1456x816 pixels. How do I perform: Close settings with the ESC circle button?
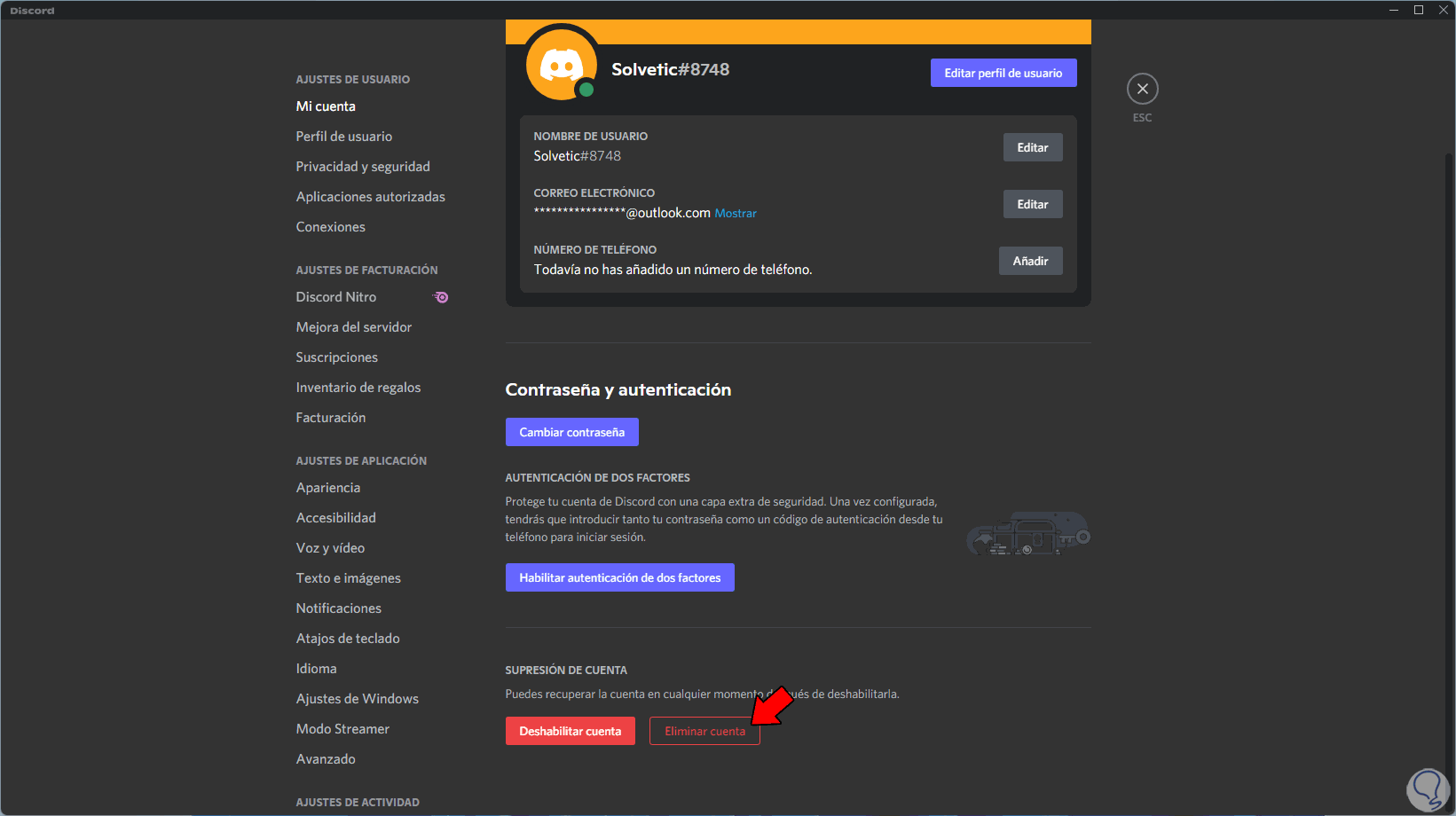1142,89
